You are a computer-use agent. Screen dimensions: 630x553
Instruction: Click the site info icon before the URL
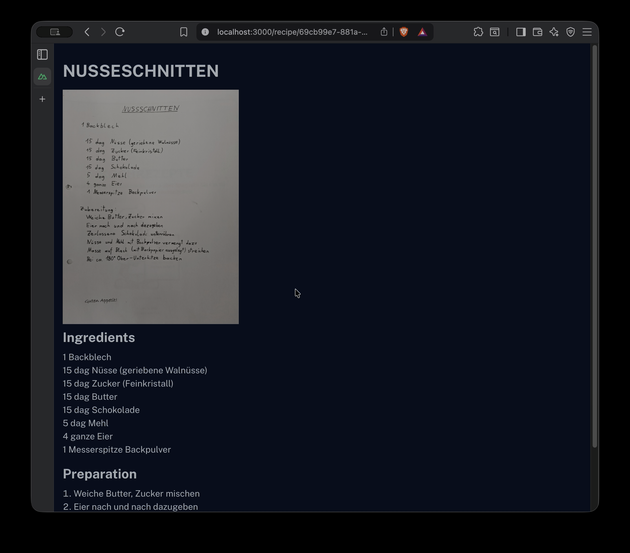(x=205, y=32)
